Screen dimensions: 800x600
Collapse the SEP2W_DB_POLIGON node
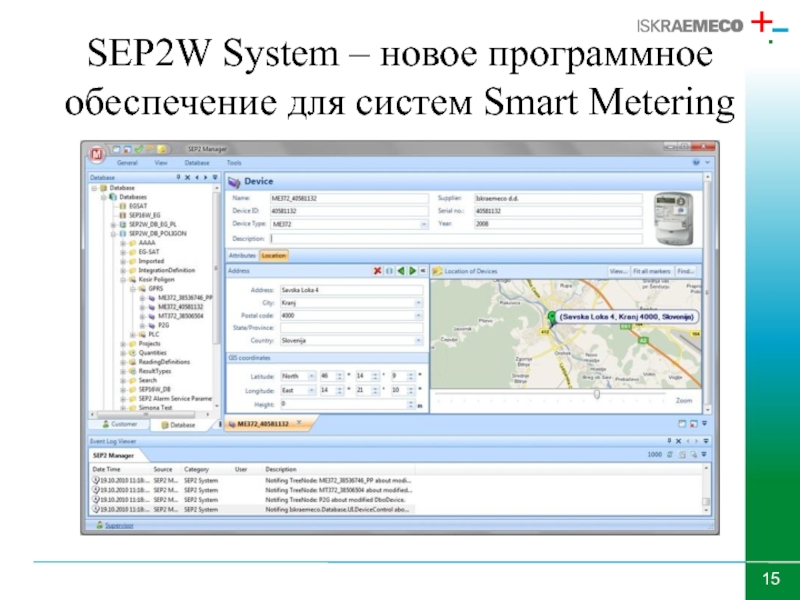tap(113, 234)
